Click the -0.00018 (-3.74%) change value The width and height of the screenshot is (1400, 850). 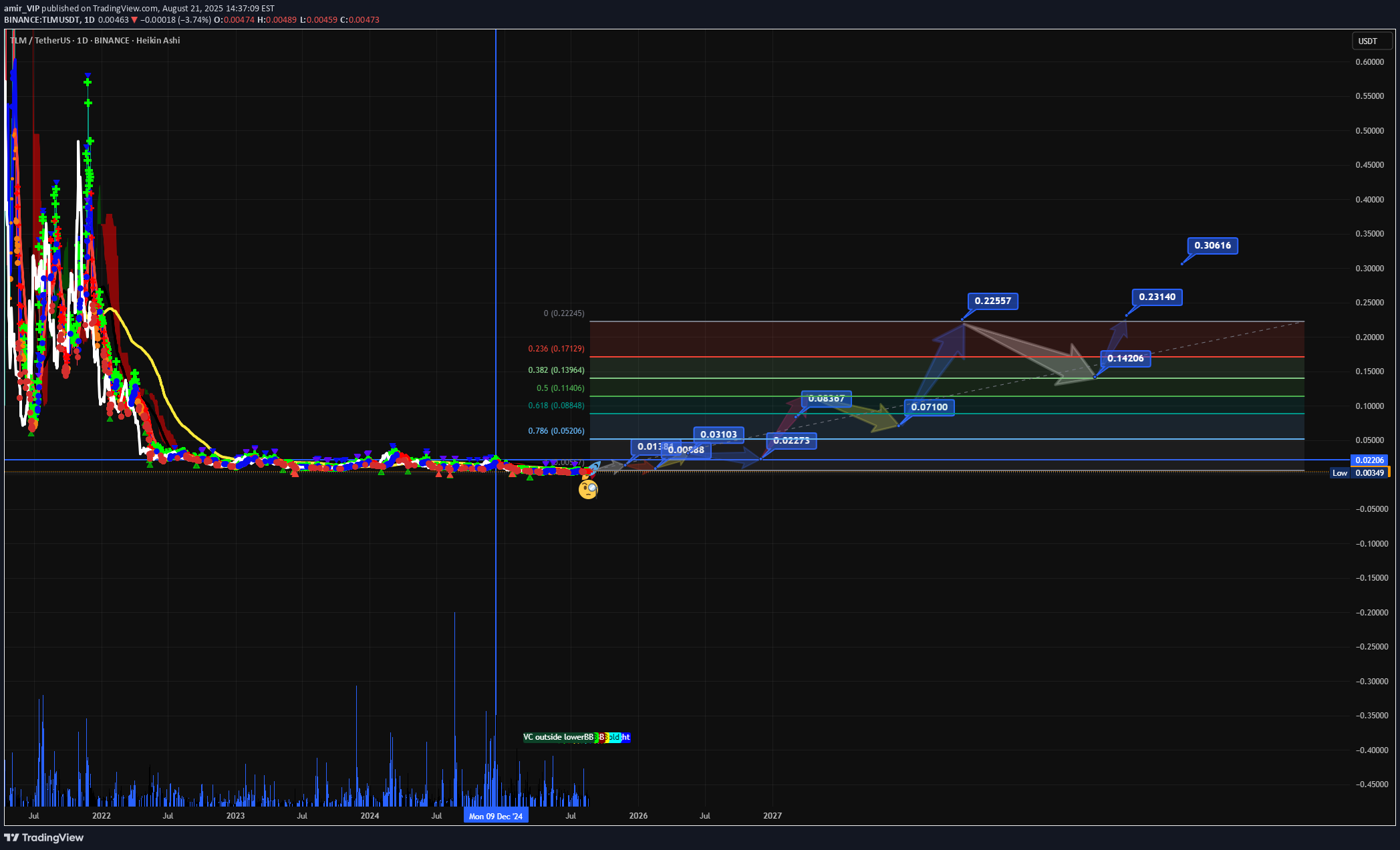coord(175,20)
